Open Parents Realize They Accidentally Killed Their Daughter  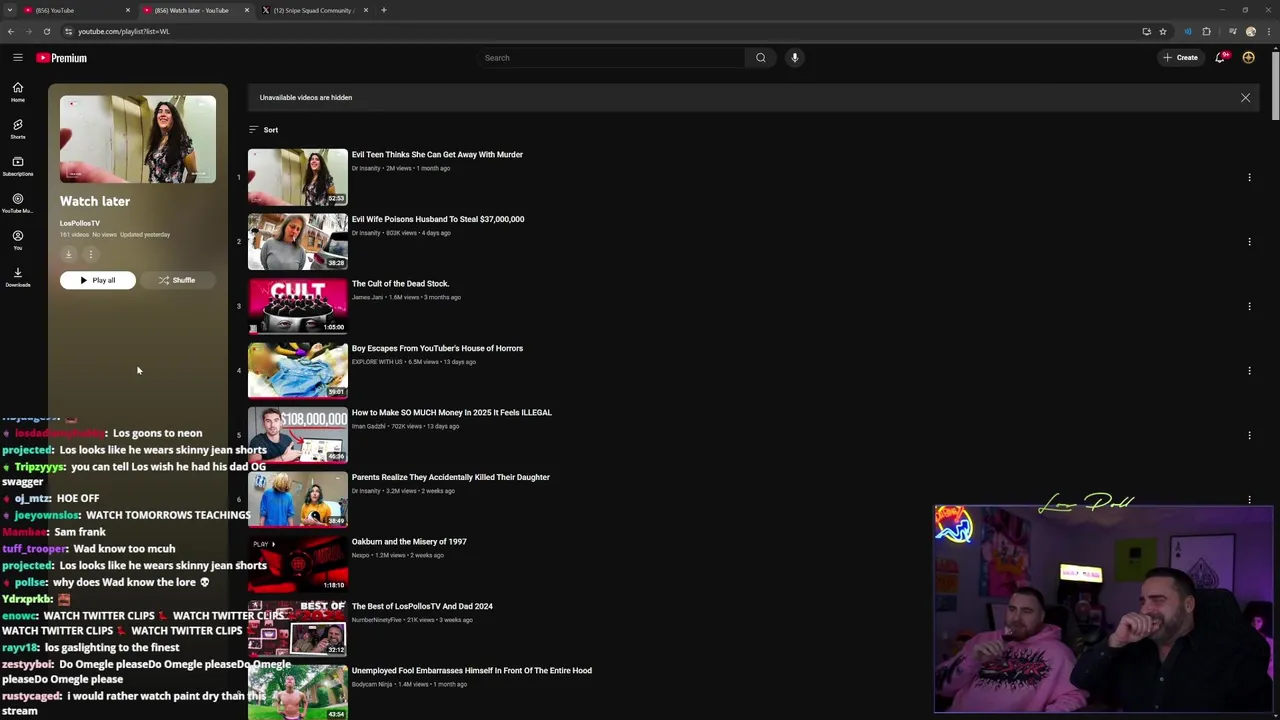(x=451, y=477)
